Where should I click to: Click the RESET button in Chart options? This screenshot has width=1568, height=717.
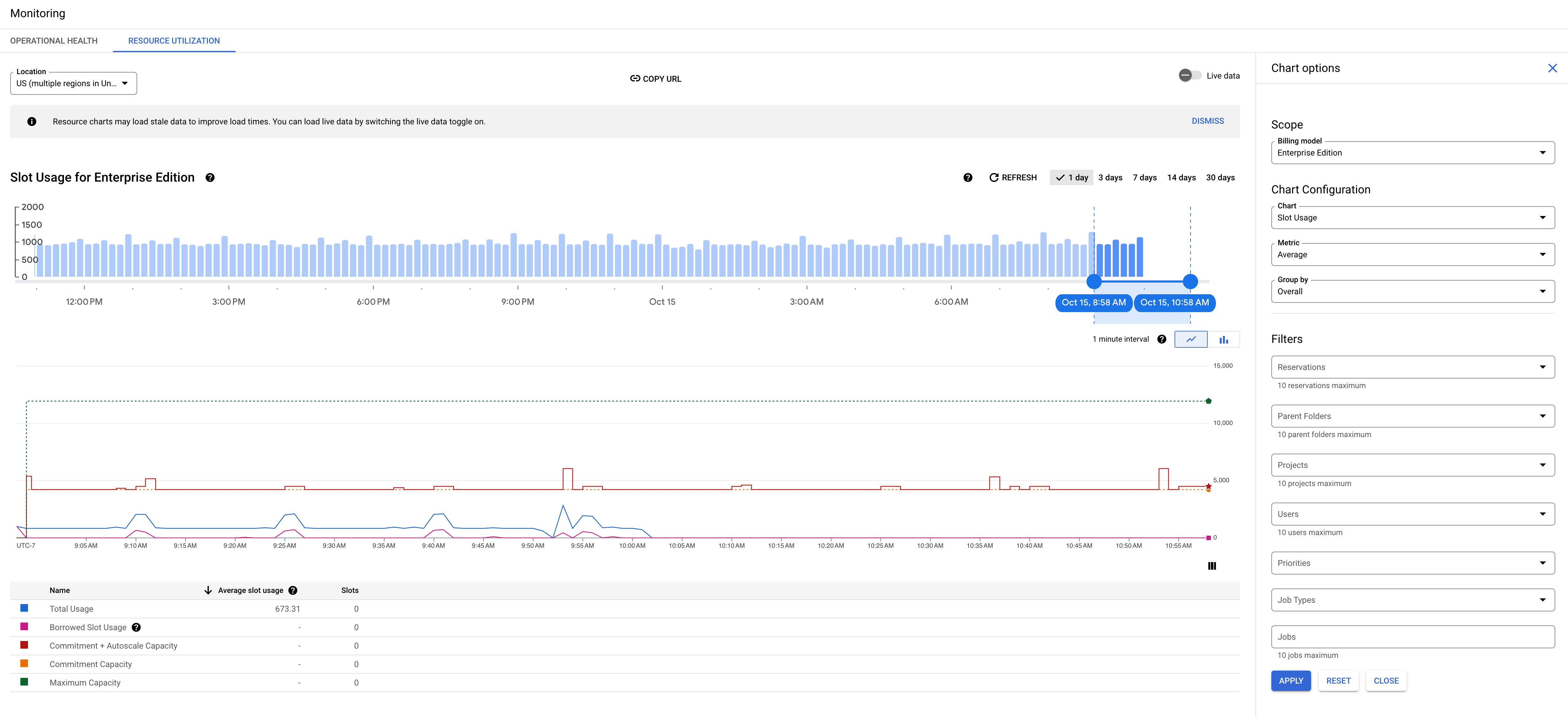click(1338, 681)
